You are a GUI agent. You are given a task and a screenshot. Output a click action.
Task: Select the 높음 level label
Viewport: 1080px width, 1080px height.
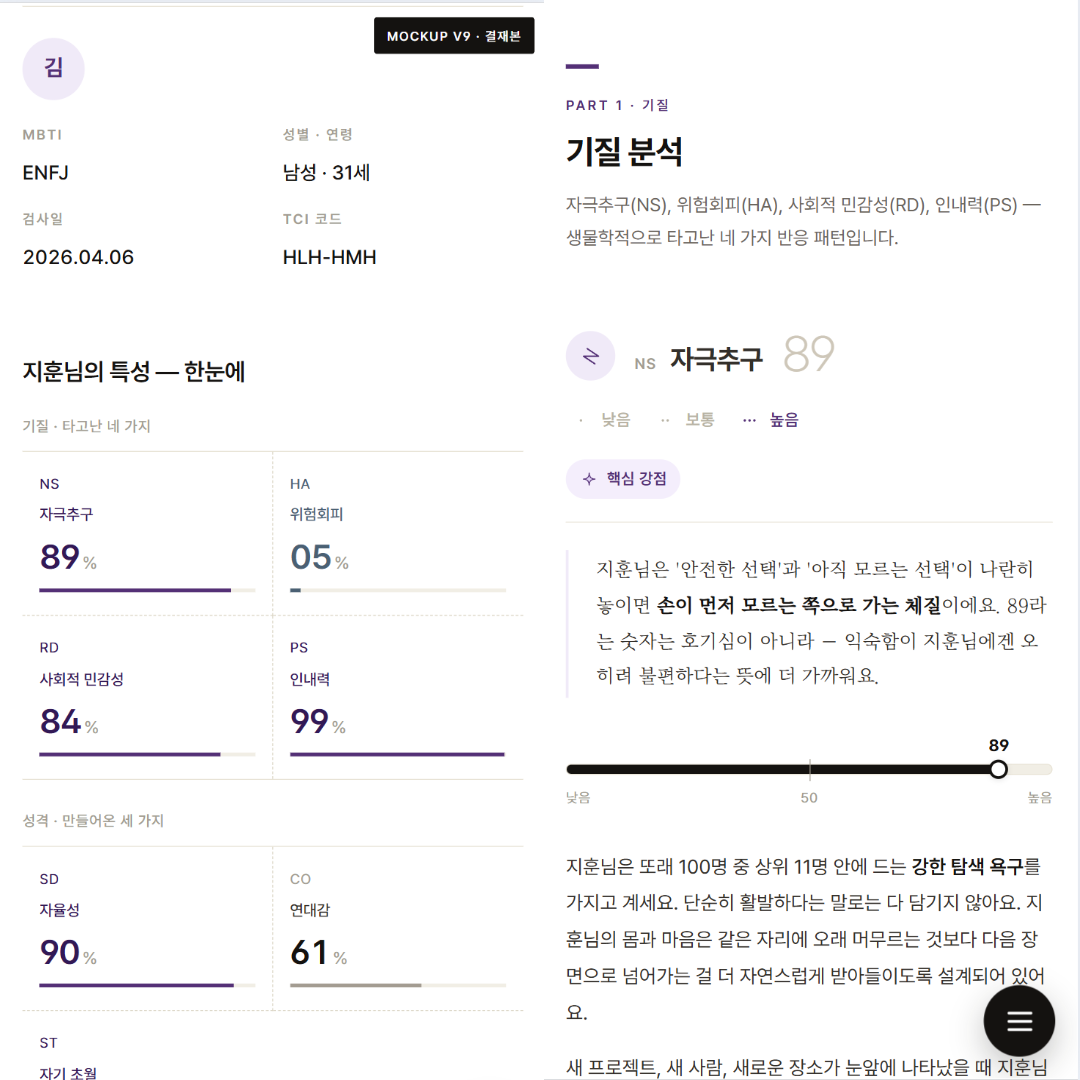[x=783, y=420]
